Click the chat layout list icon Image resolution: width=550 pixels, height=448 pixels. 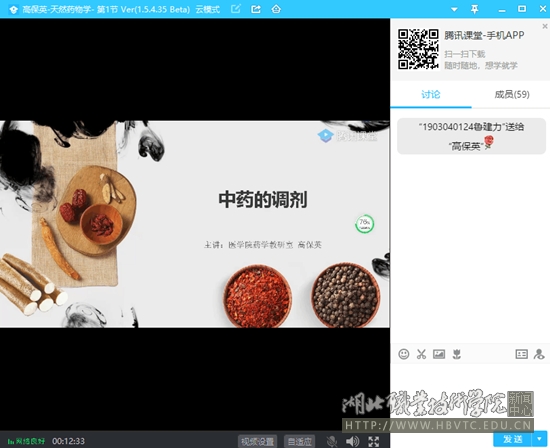pyautogui.click(x=522, y=354)
